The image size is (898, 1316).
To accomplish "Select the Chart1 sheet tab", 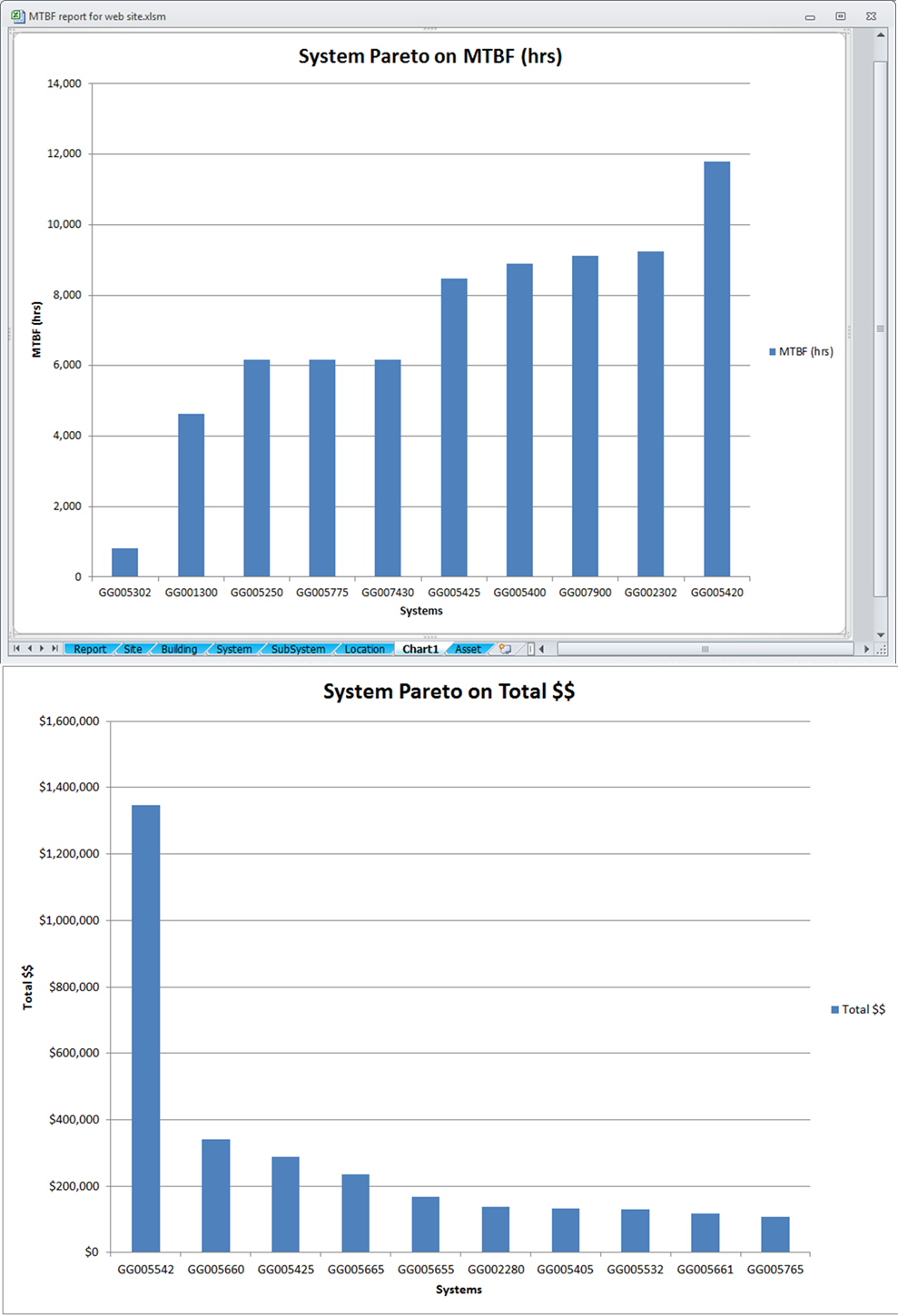I will pos(420,649).
